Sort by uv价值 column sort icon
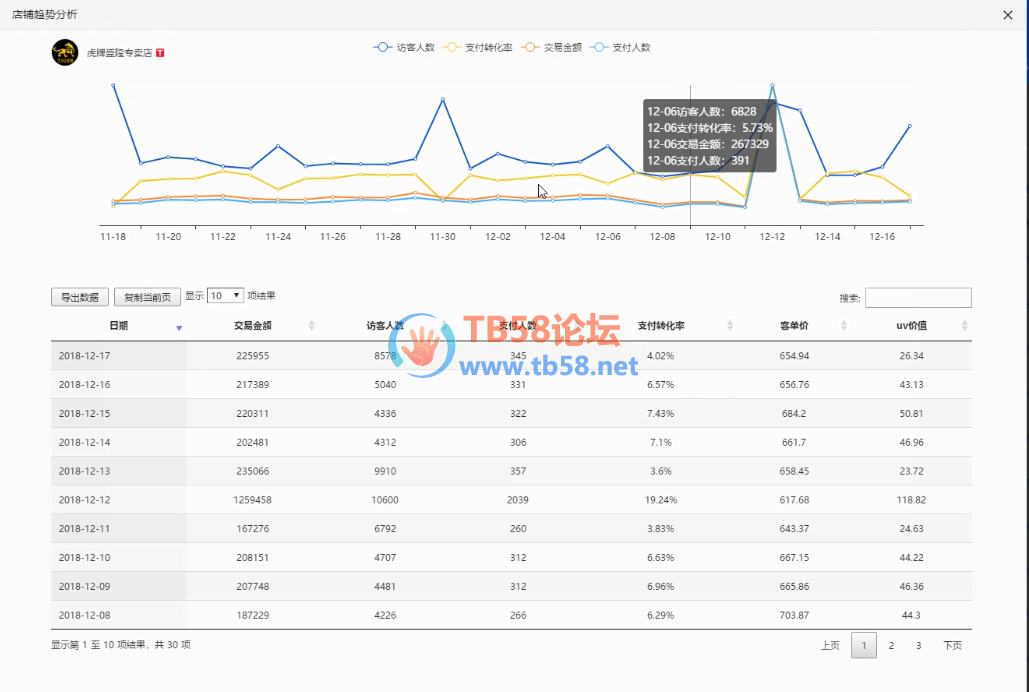1029x692 pixels. point(964,326)
